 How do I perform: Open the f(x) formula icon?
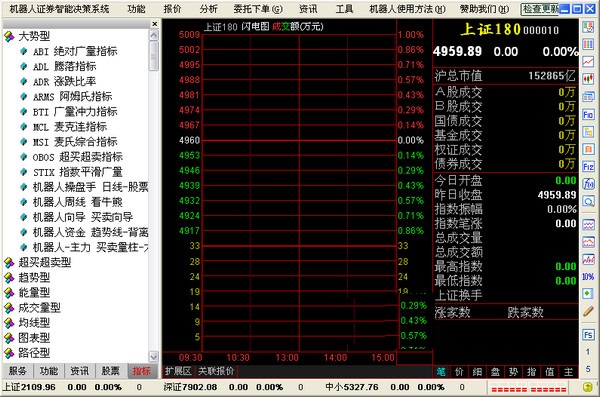[x=588, y=184]
